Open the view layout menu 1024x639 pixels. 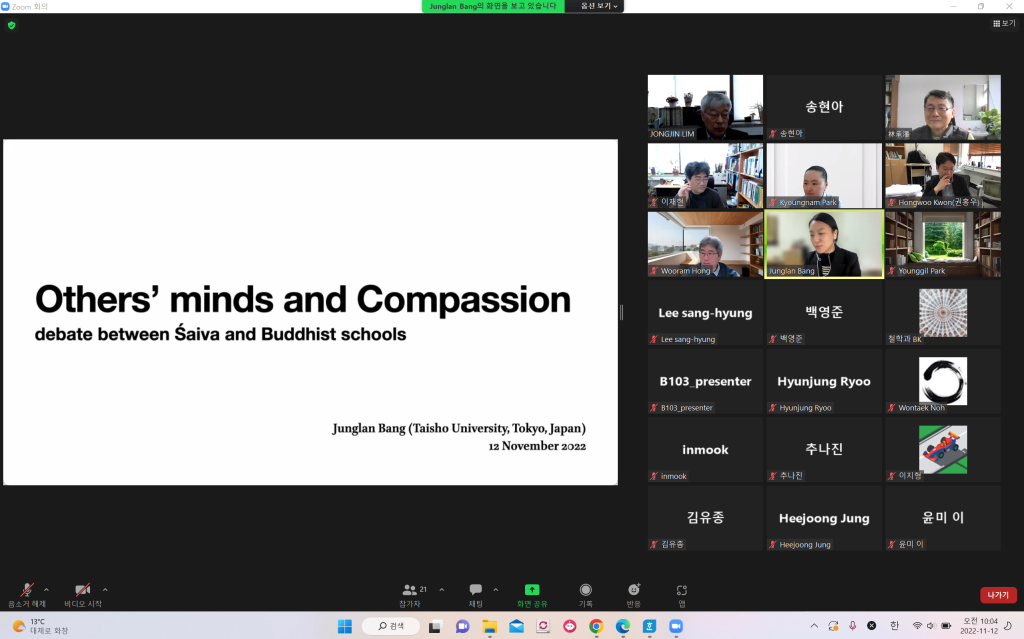[x=1003, y=23]
